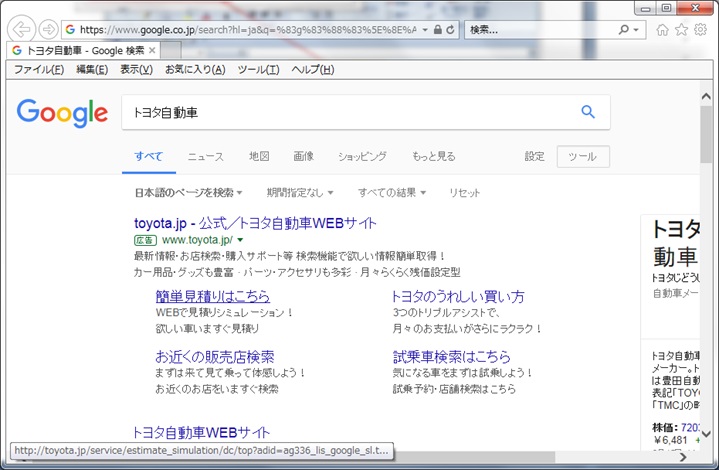Switch to the ニュース tab
The height and width of the screenshot is (470, 719).
(206, 157)
